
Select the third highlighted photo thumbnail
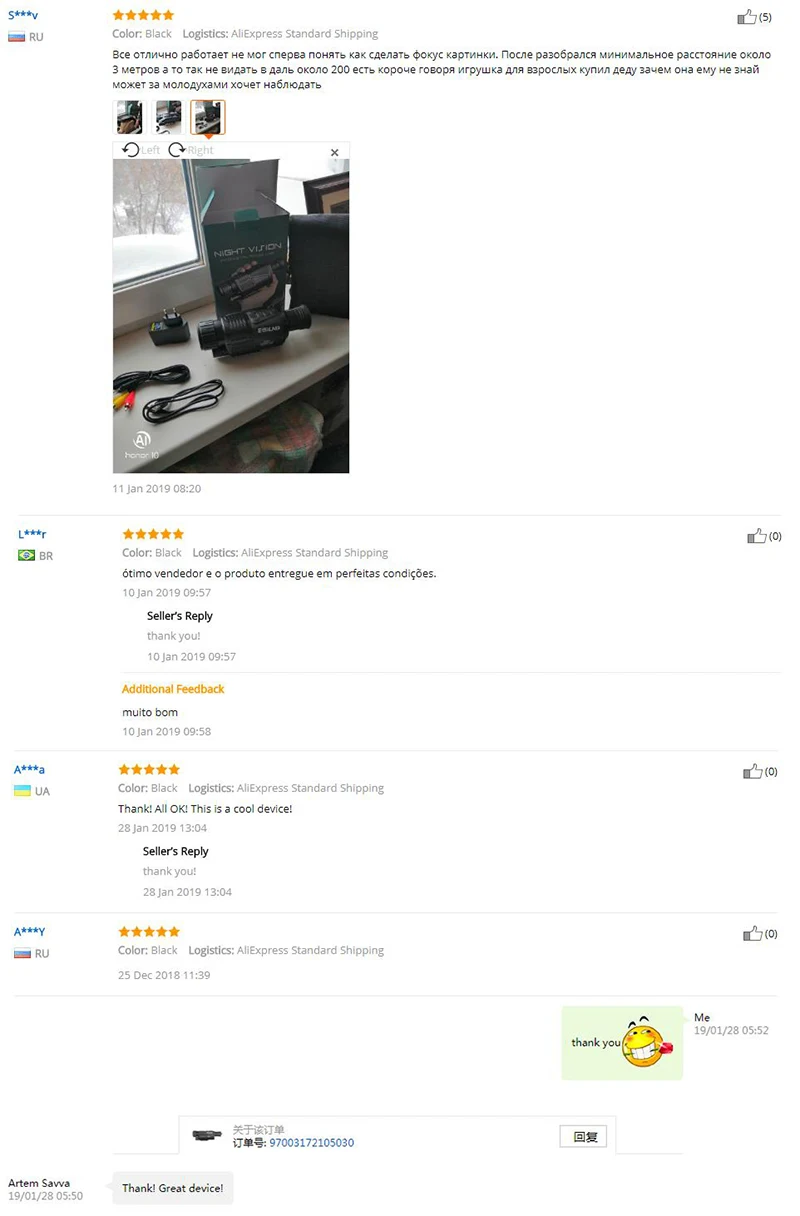pyautogui.click(x=208, y=117)
